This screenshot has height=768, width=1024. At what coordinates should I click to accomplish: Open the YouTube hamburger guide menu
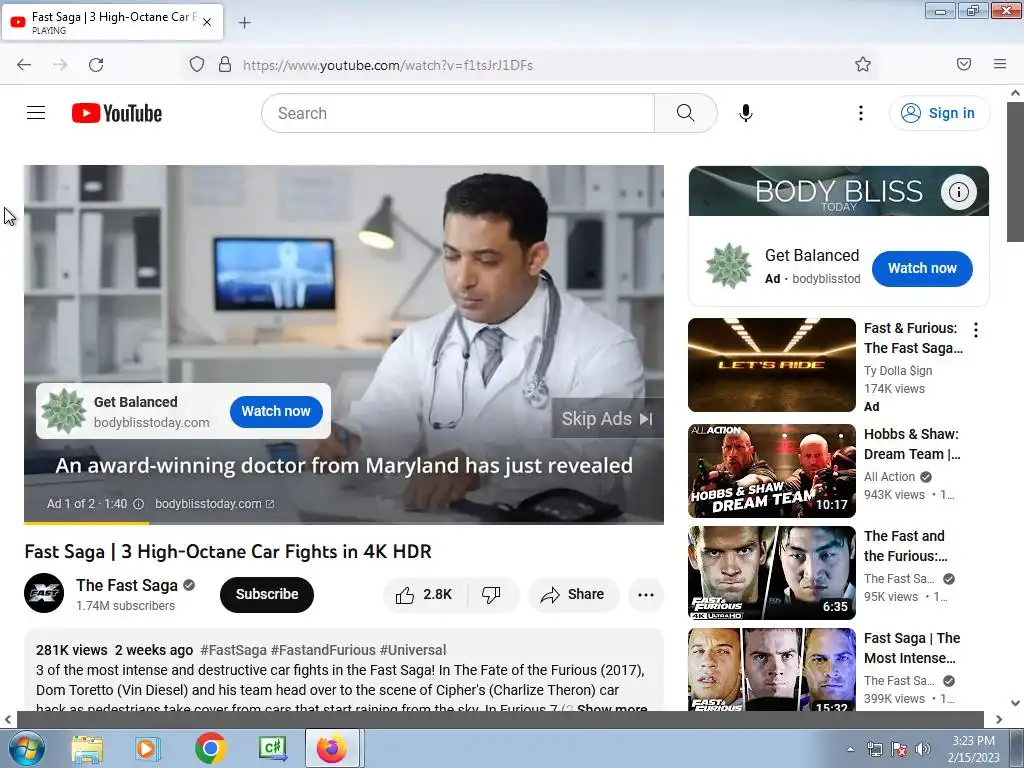(x=36, y=113)
